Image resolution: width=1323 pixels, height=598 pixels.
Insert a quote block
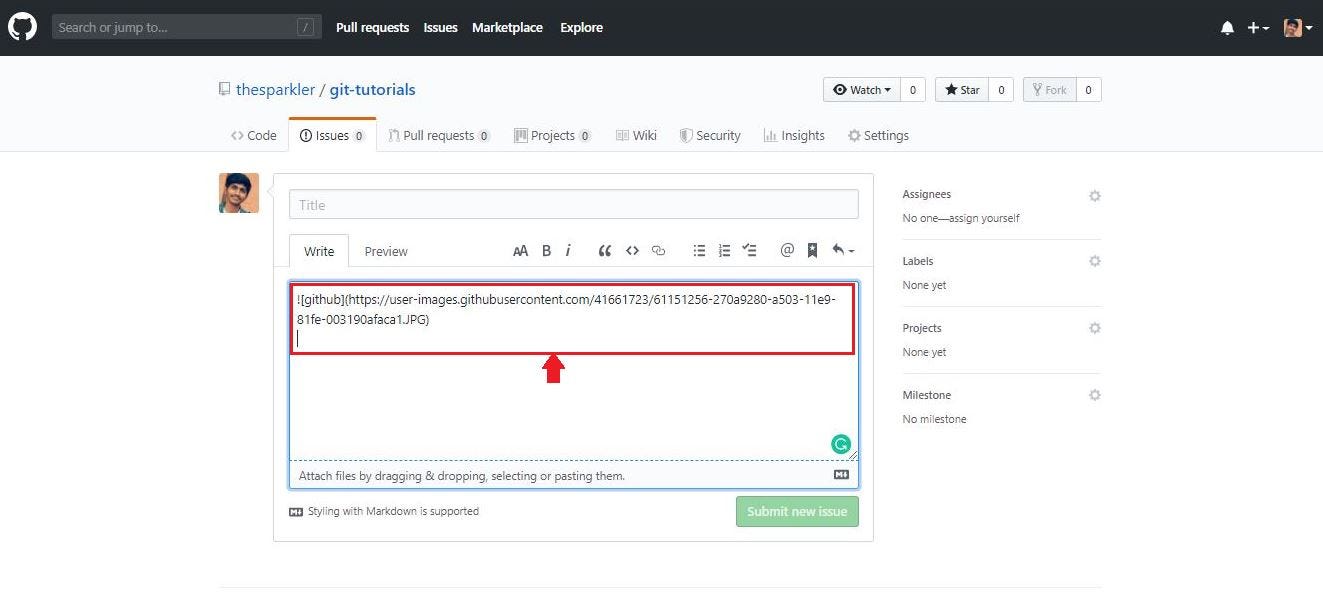click(x=604, y=251)
